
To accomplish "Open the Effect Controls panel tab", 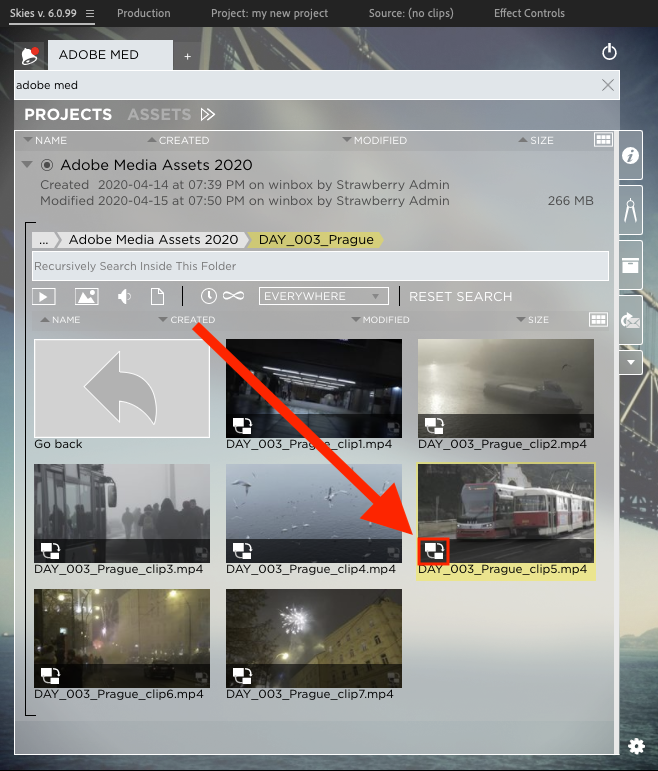I will tap(529, 14).
